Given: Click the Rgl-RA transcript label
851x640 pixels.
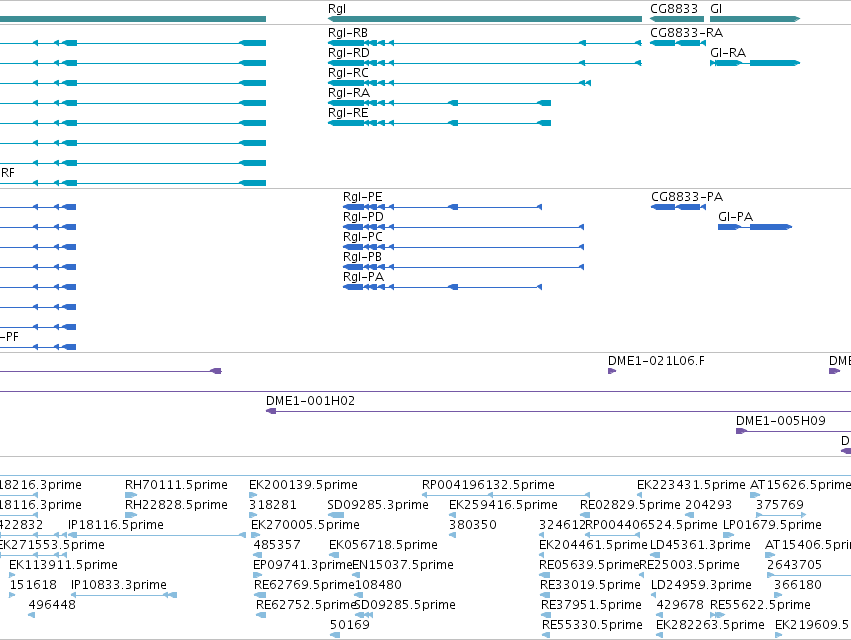Looking at the screenshot, I should pos(349,93).
